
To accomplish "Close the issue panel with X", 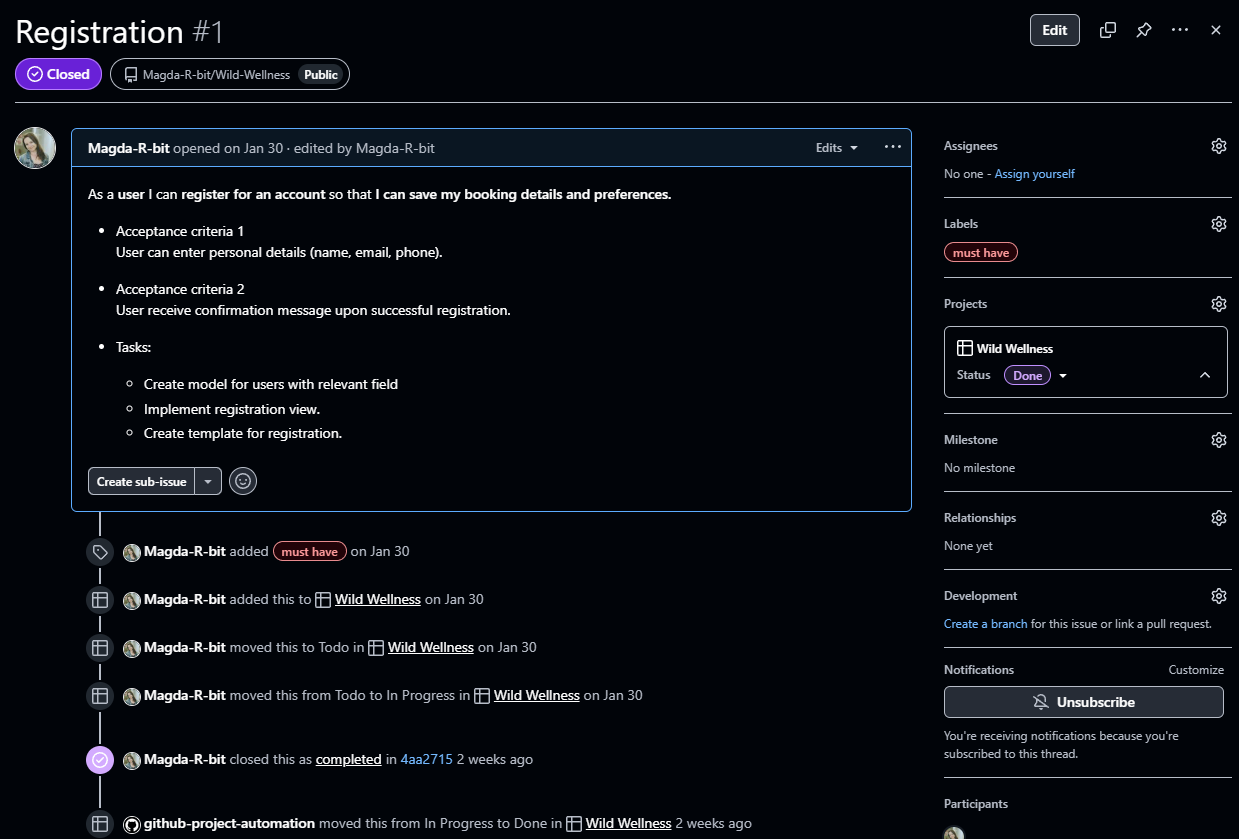I will point(1216,30).
